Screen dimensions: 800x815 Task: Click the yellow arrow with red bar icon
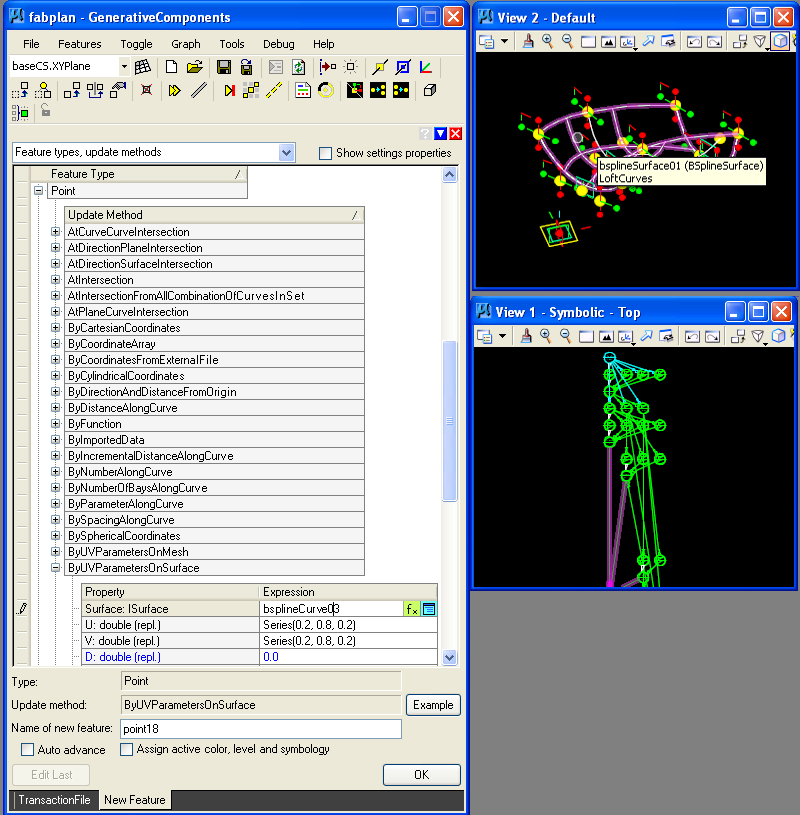[229, 90]
